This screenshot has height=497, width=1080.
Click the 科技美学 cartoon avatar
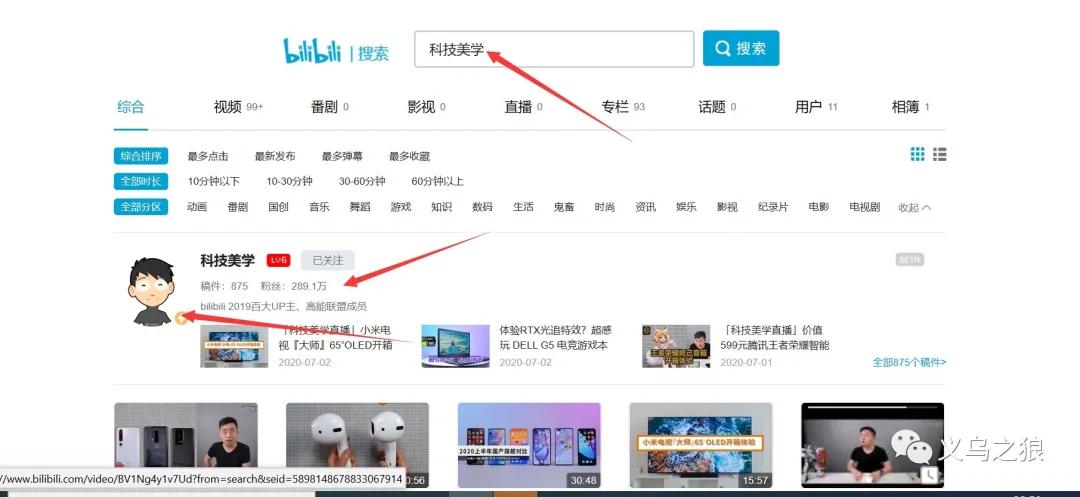pos(153,291)
